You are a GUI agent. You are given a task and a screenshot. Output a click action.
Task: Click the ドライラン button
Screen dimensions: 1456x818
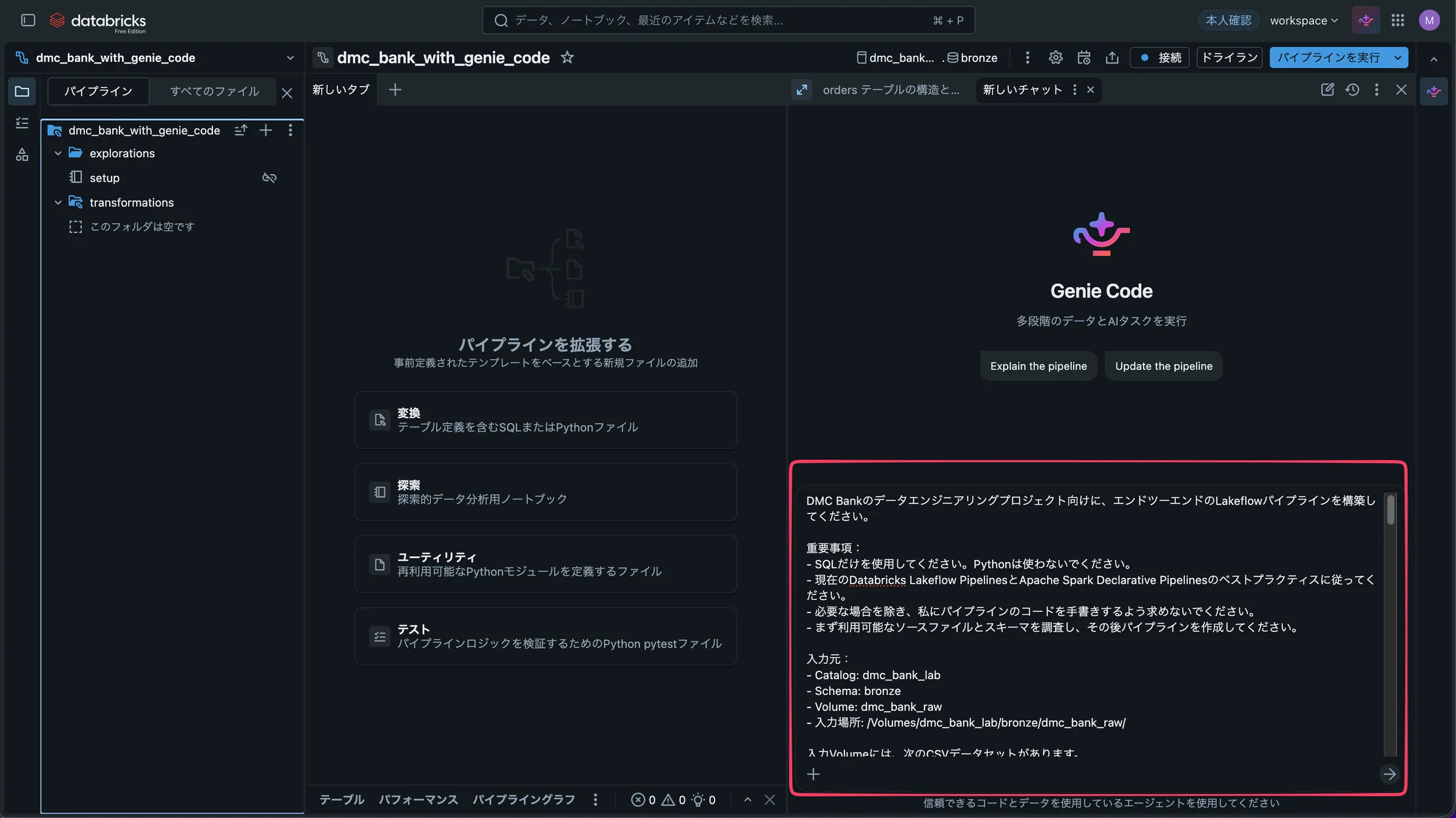point(1230,58)
